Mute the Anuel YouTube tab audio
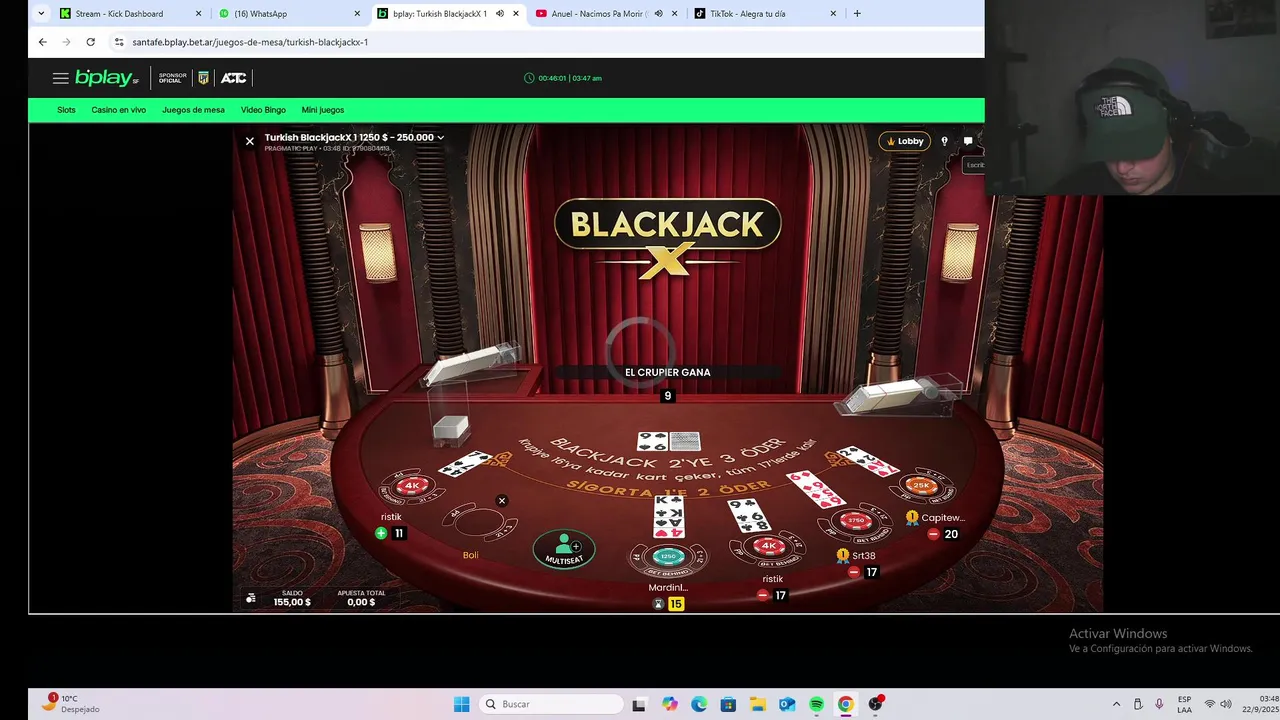1280x720 pixels. 658,14
